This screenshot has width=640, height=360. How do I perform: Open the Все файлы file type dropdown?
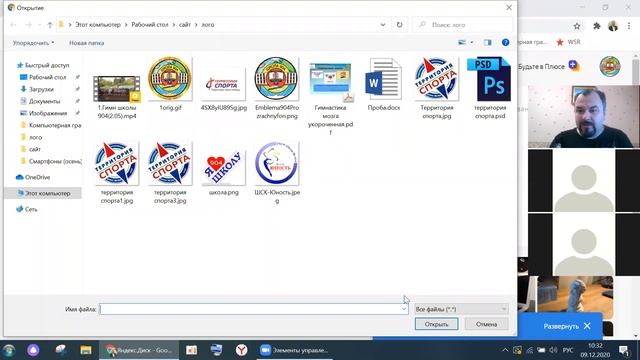click(x=461, y=309)
